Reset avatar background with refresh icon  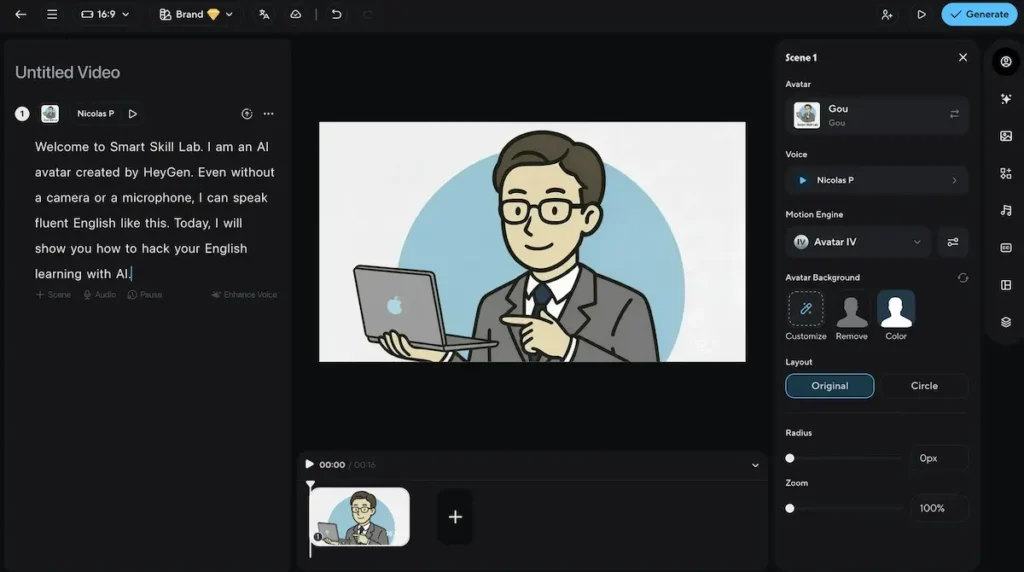(x=963, y=278)
